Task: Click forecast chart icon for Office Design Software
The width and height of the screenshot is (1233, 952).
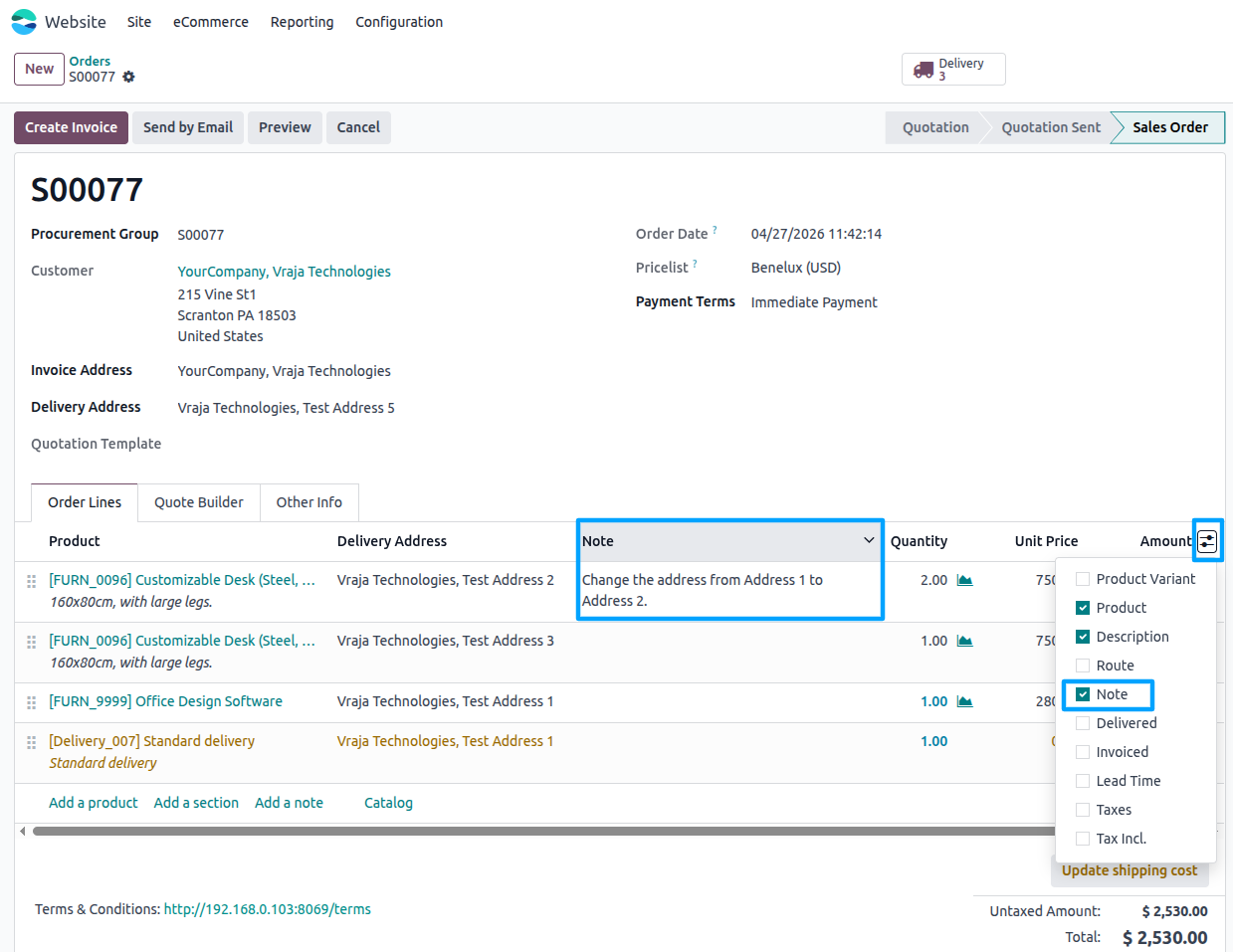Action: 964,701
